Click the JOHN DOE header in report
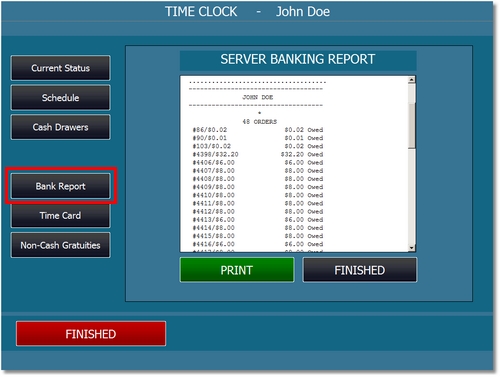The height and width of the screenshot is (377, 500). pos(258,97)
